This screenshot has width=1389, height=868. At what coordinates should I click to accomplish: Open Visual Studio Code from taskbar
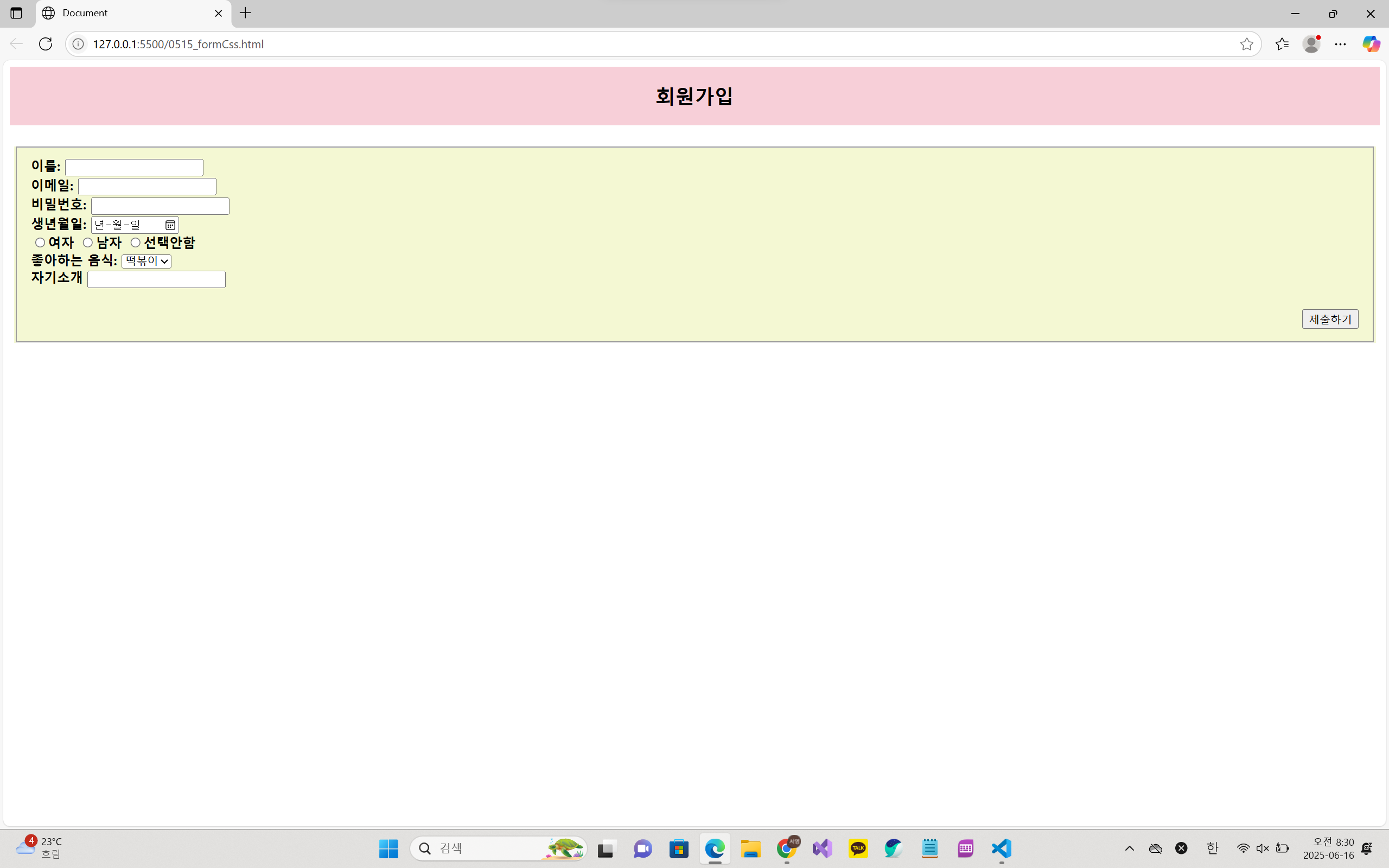(x=1001, y=848)
